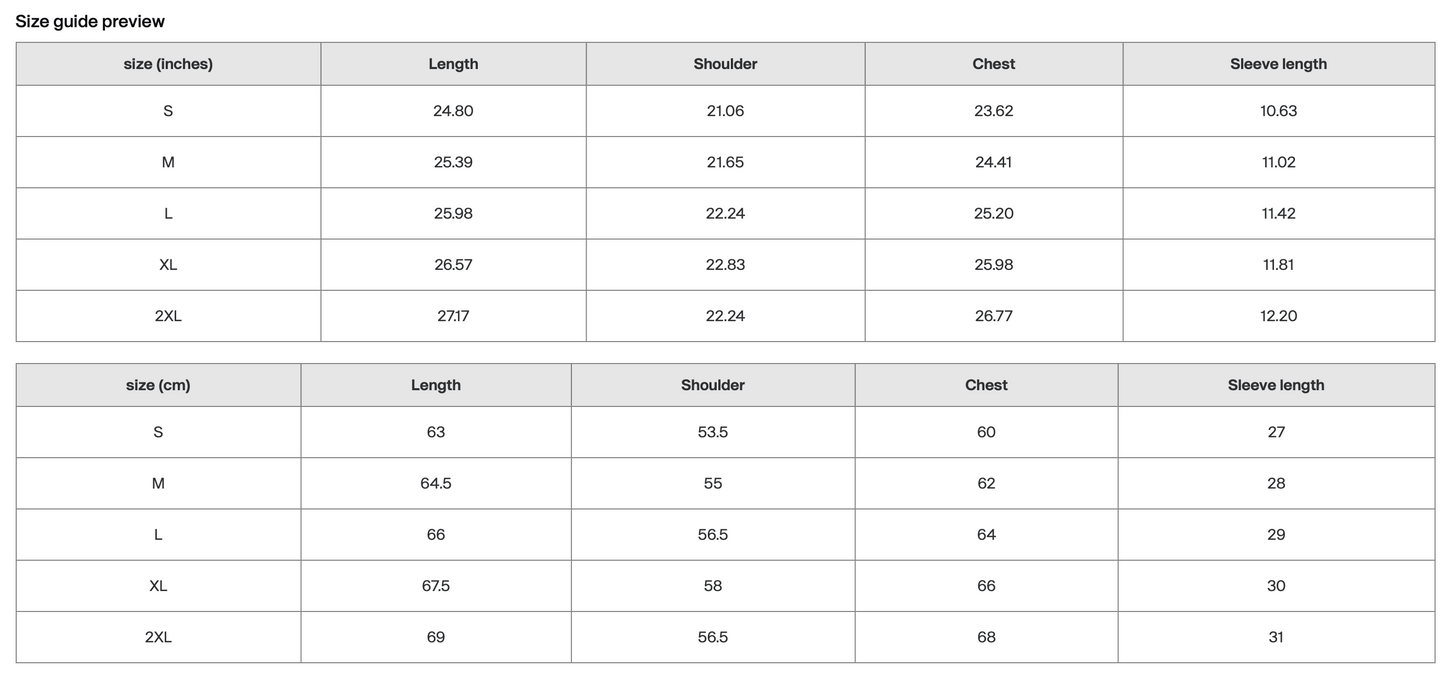Click the 53.5 shoulder value
Screen dimensions: 1445x680
coord(713,432)
